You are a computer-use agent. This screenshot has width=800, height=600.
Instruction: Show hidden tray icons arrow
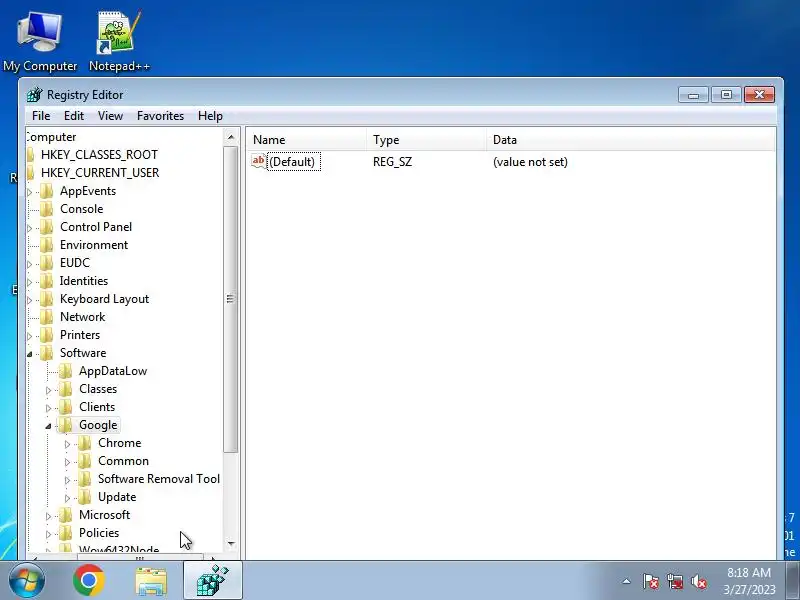point(627,581)
